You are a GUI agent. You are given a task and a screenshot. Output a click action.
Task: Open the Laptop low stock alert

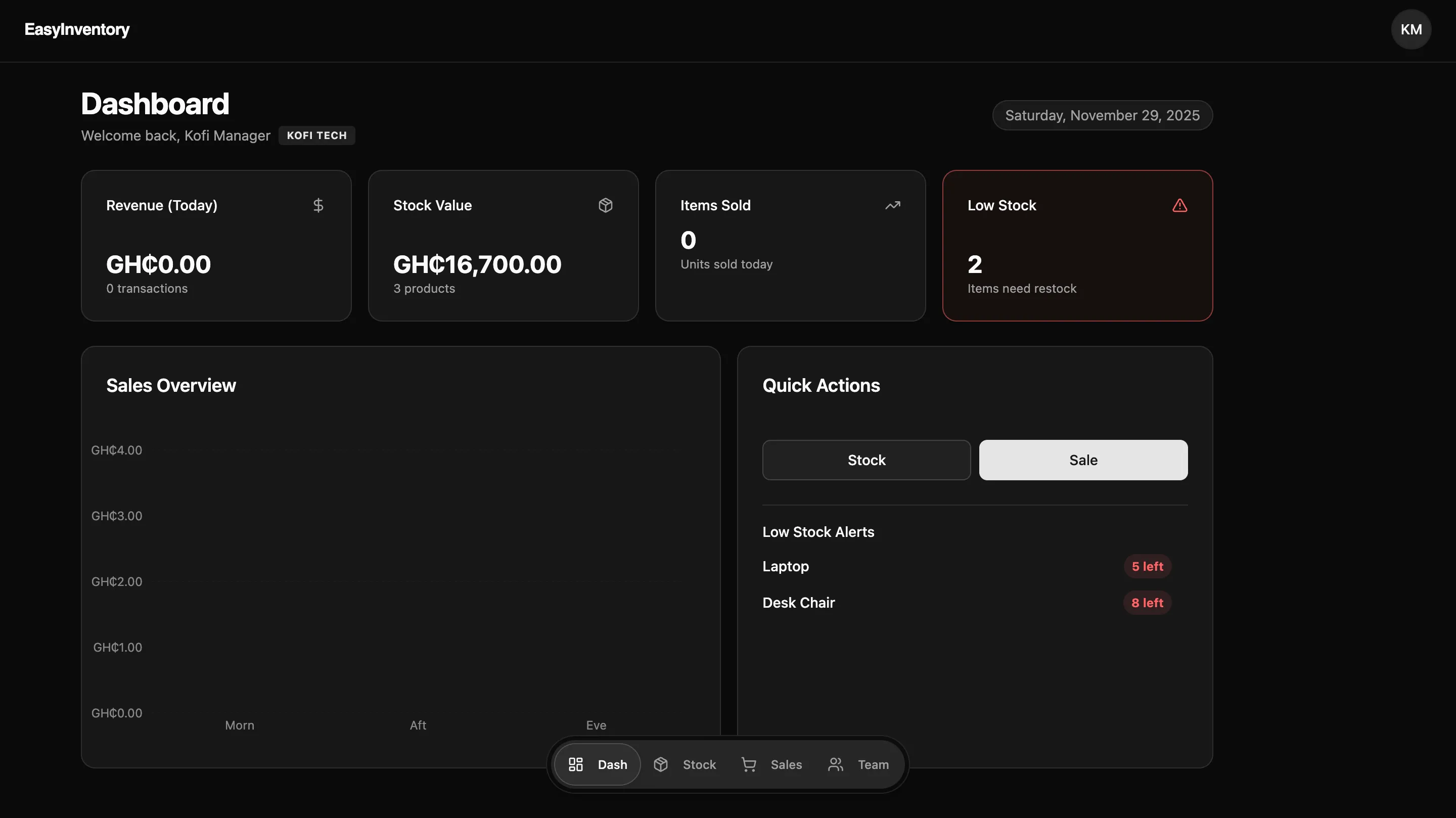785,566
